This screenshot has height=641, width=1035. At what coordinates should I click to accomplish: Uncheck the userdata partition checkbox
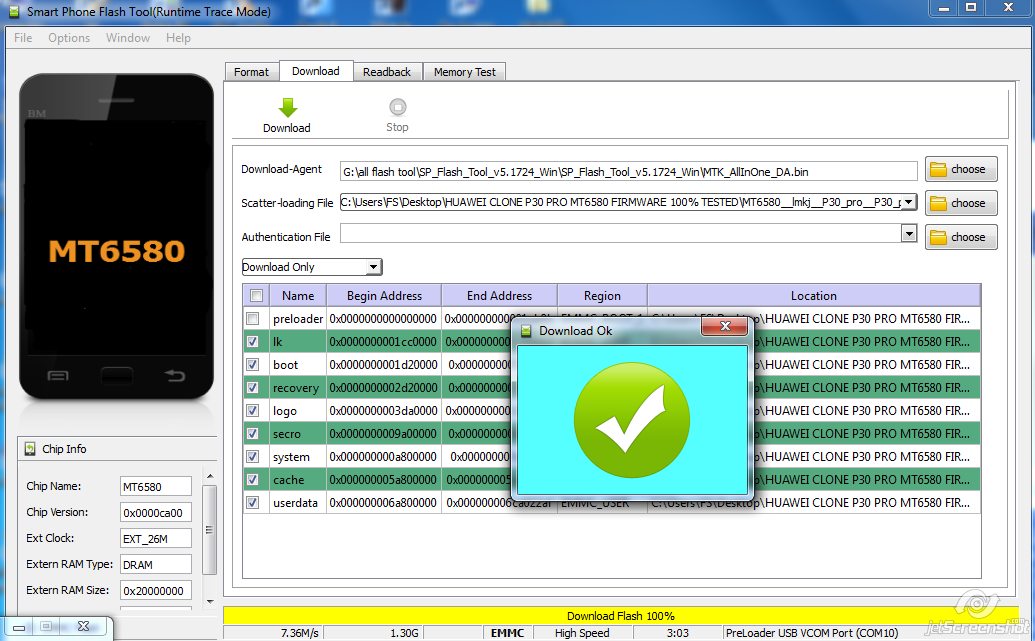pos(252,502)
